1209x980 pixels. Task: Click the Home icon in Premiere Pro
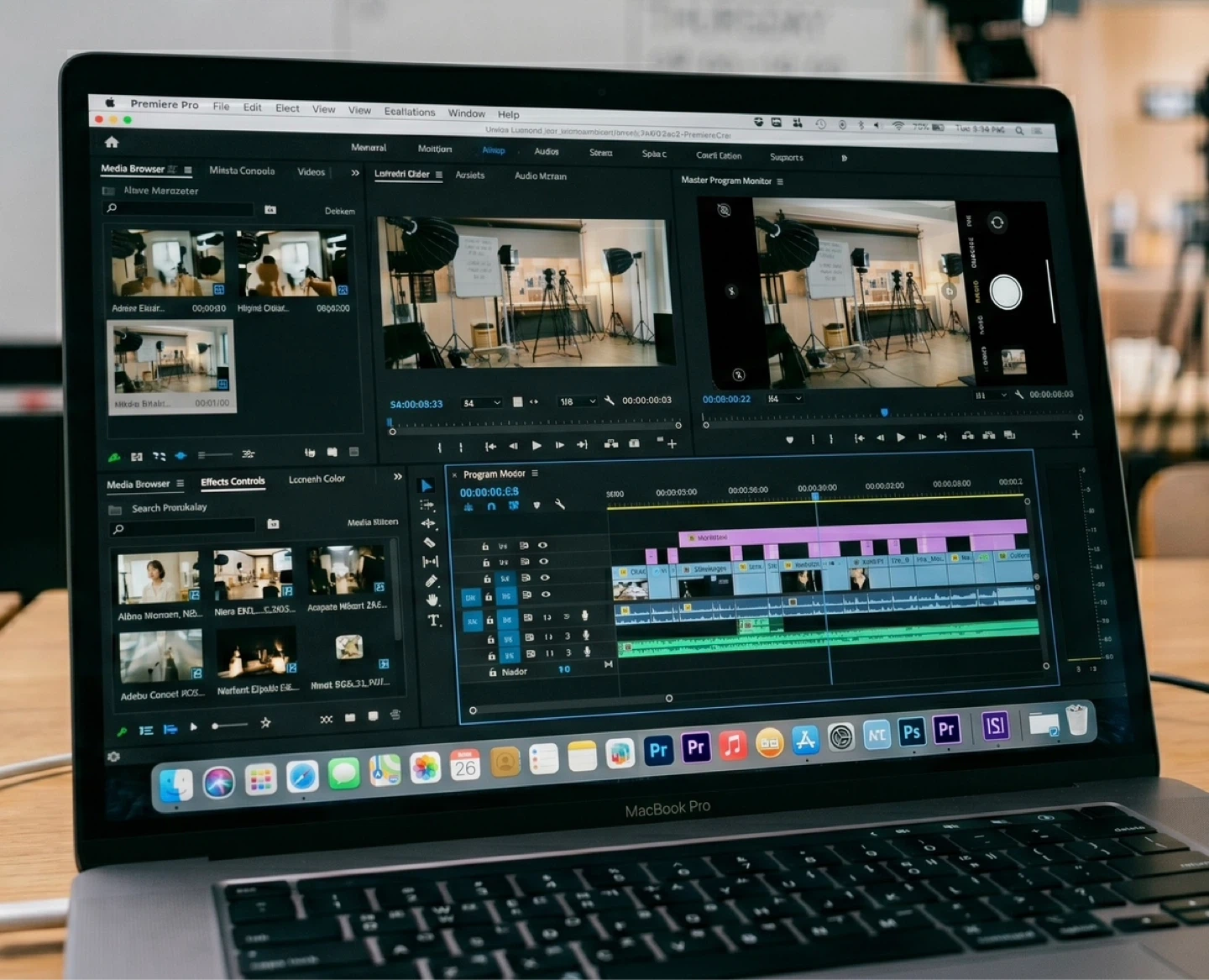(112, 142)
